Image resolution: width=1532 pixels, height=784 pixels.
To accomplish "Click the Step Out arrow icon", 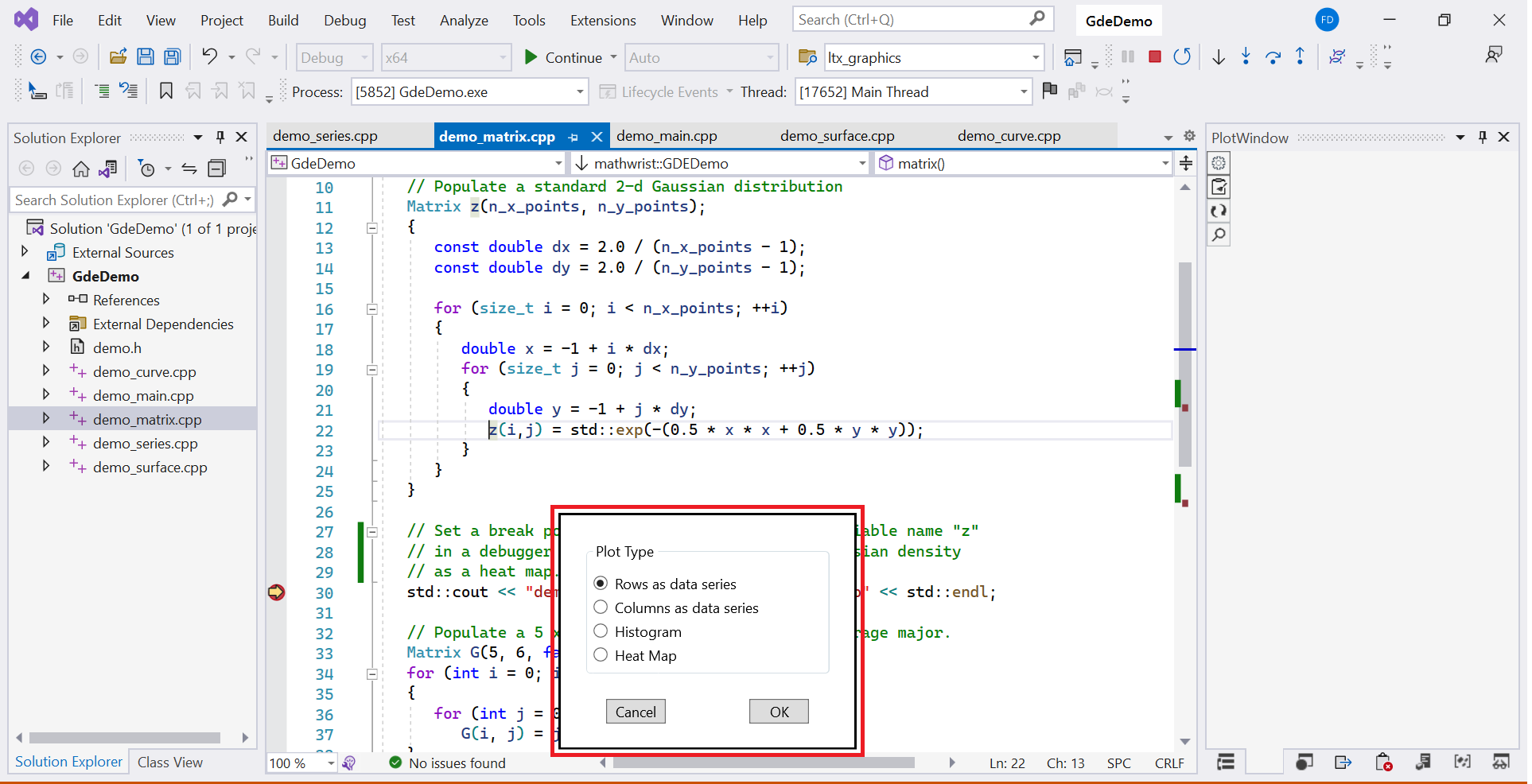I will pyautogui.click(x=1300, y=56).
